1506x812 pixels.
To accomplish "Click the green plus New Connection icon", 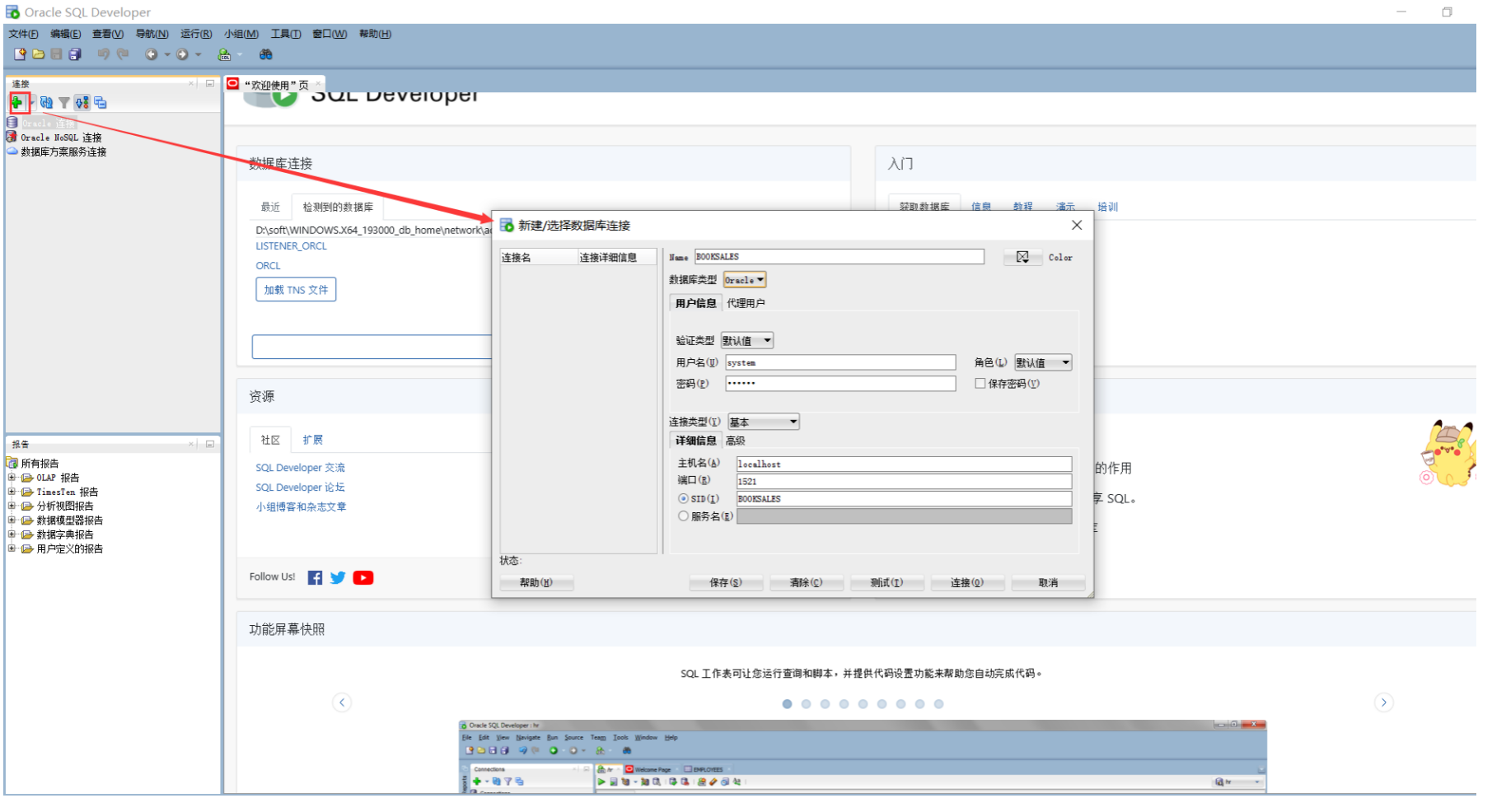I will coord(16,103).
